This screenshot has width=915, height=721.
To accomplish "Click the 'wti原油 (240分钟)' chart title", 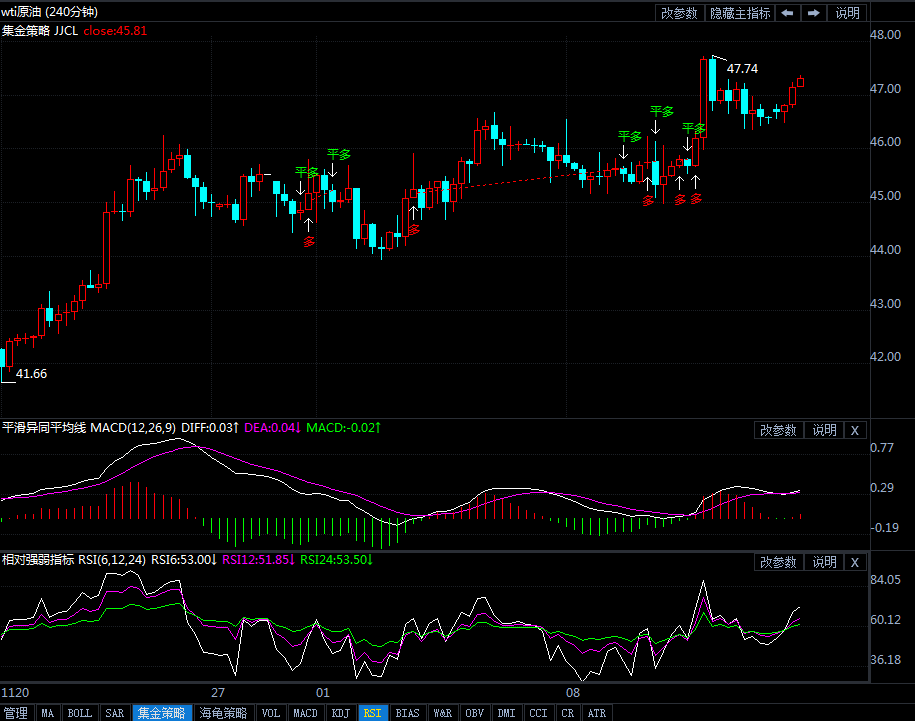I will tap(50, 12).
